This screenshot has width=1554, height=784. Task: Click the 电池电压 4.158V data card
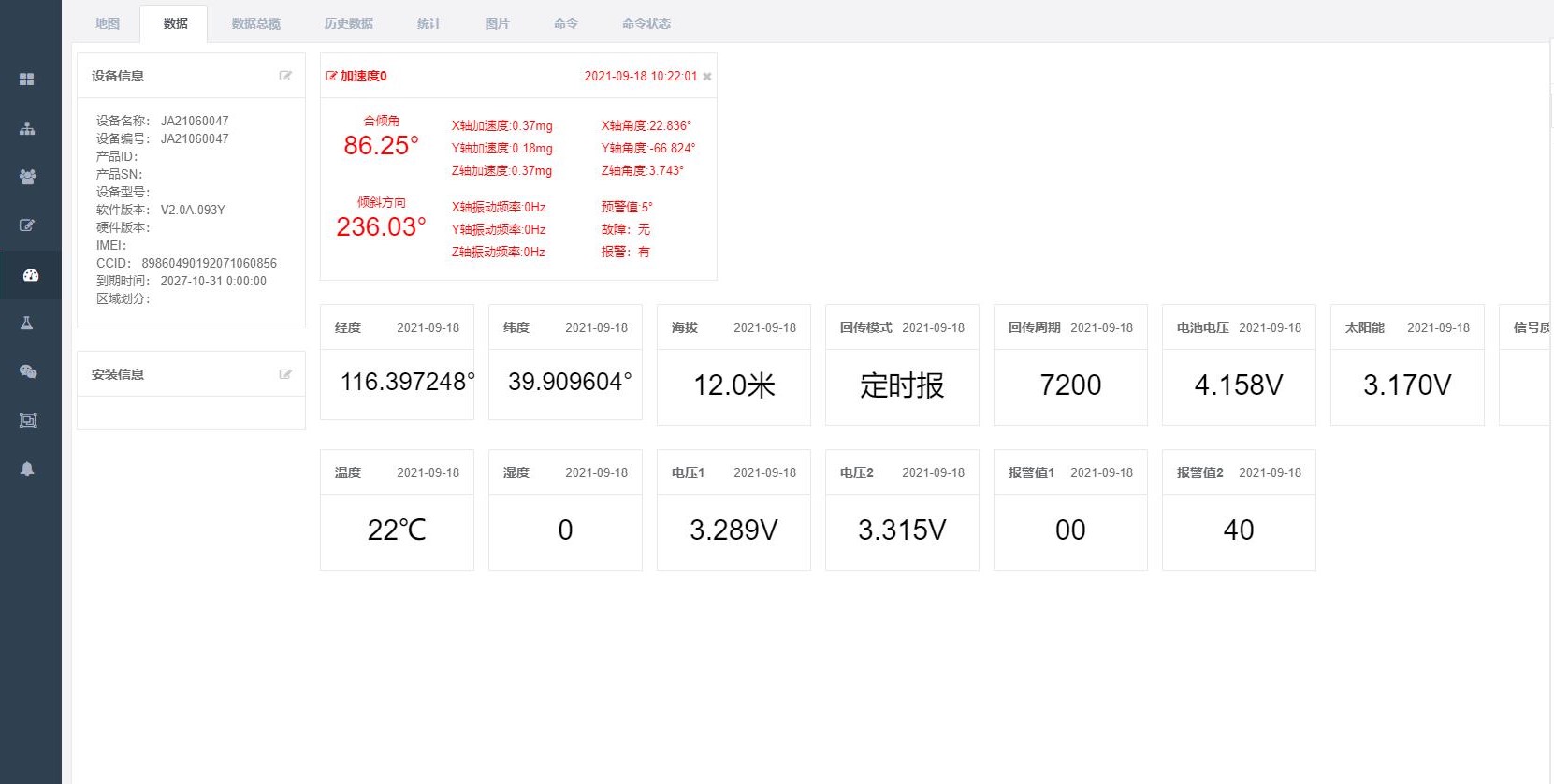coord(1238,385)
